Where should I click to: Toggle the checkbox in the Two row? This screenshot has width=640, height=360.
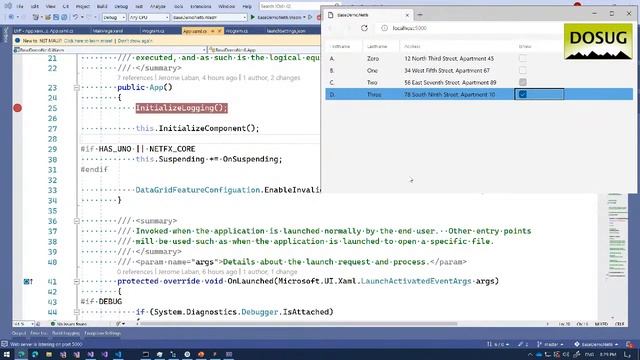point(522,82)
